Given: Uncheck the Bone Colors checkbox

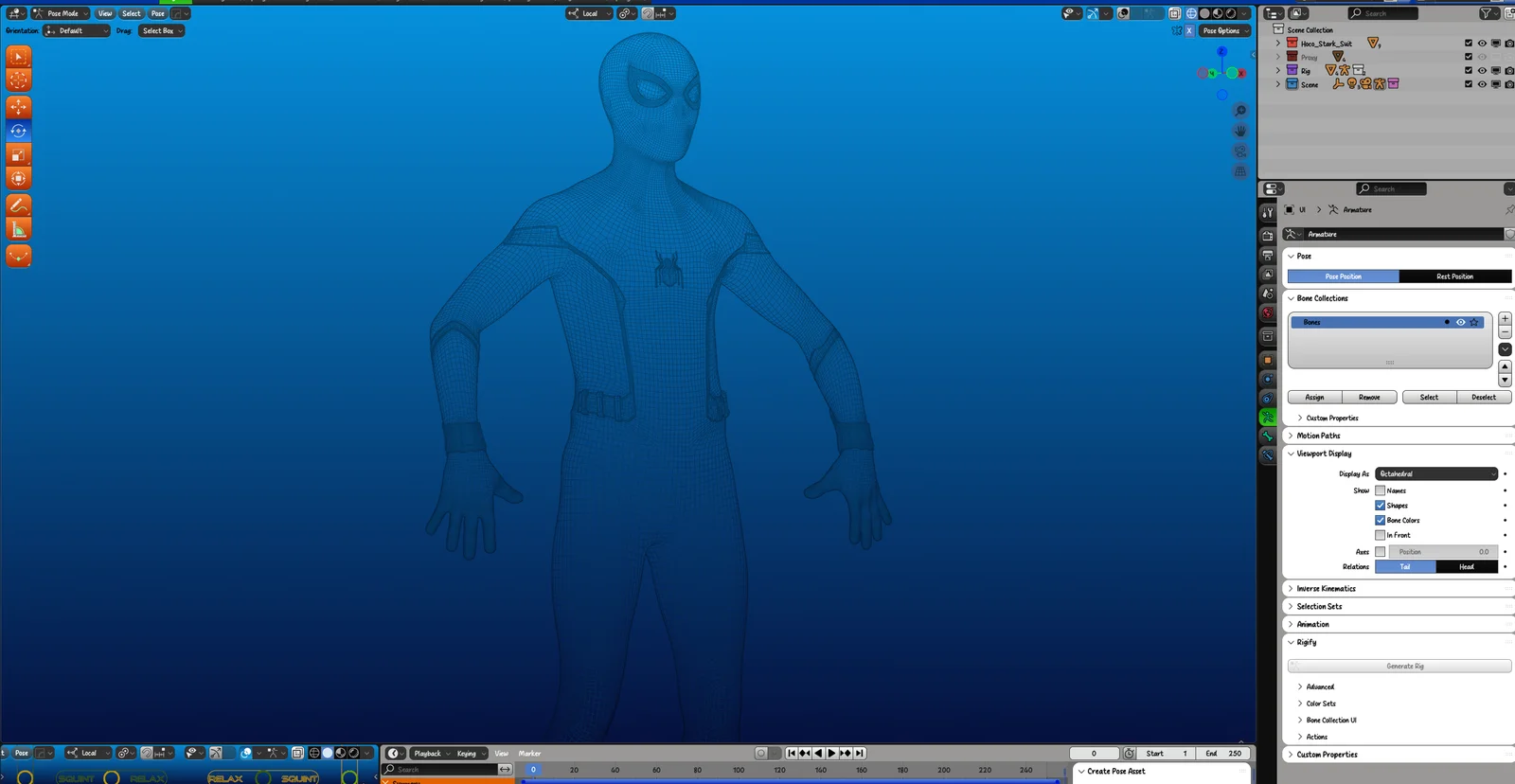Looking at the screenshot, I should 1380,520.
